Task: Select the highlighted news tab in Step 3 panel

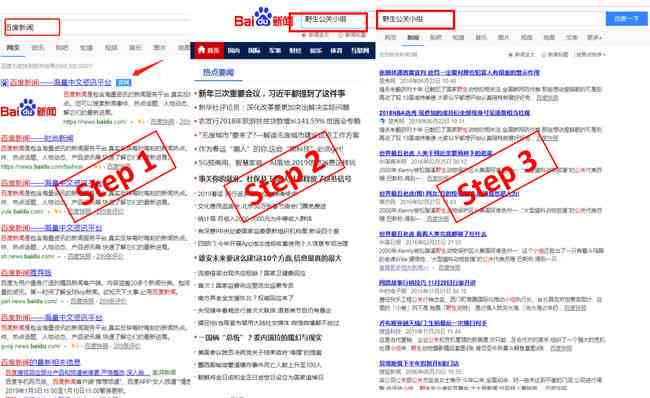Action: [x=413, y=37]
